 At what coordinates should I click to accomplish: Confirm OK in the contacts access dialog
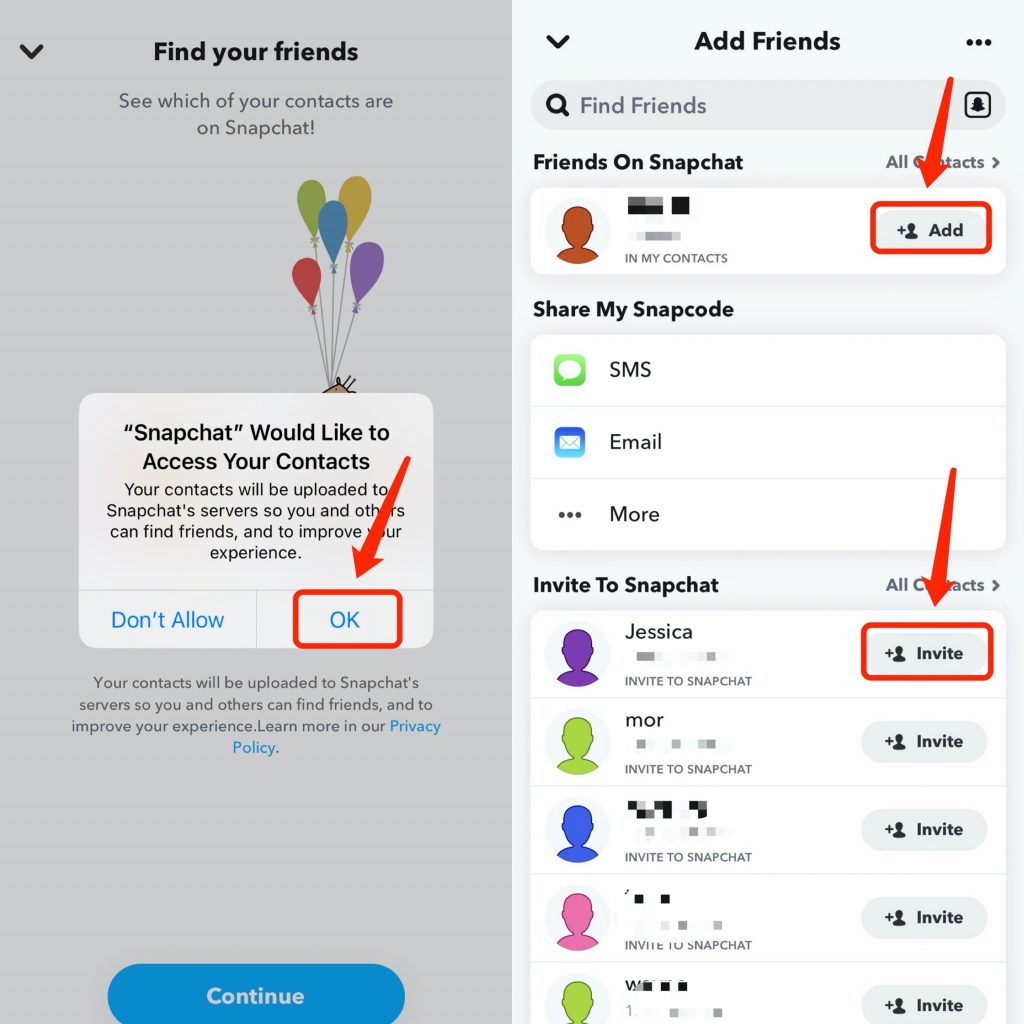click(345, 619)
